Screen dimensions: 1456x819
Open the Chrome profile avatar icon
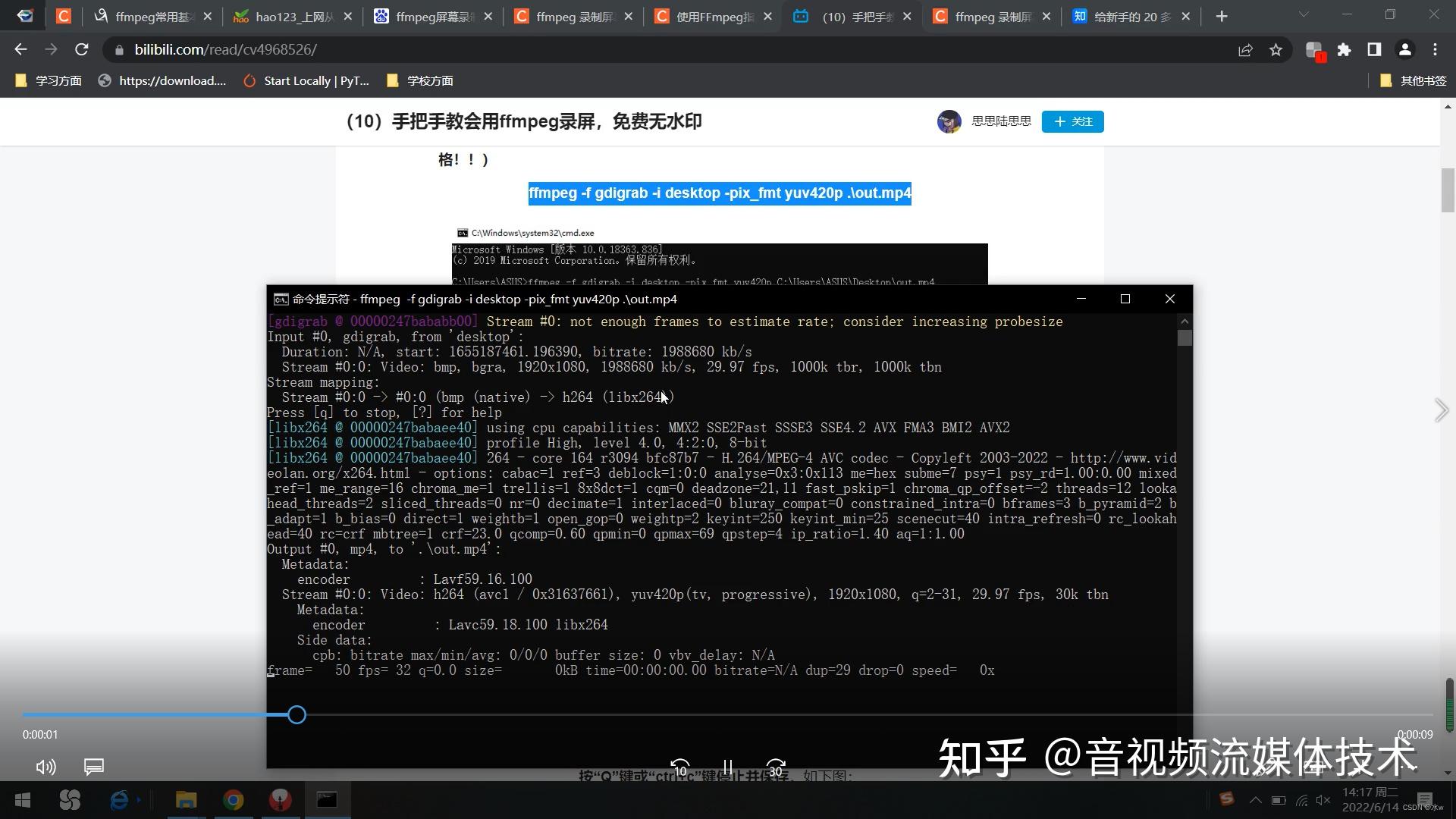[x=1404, y=49]
